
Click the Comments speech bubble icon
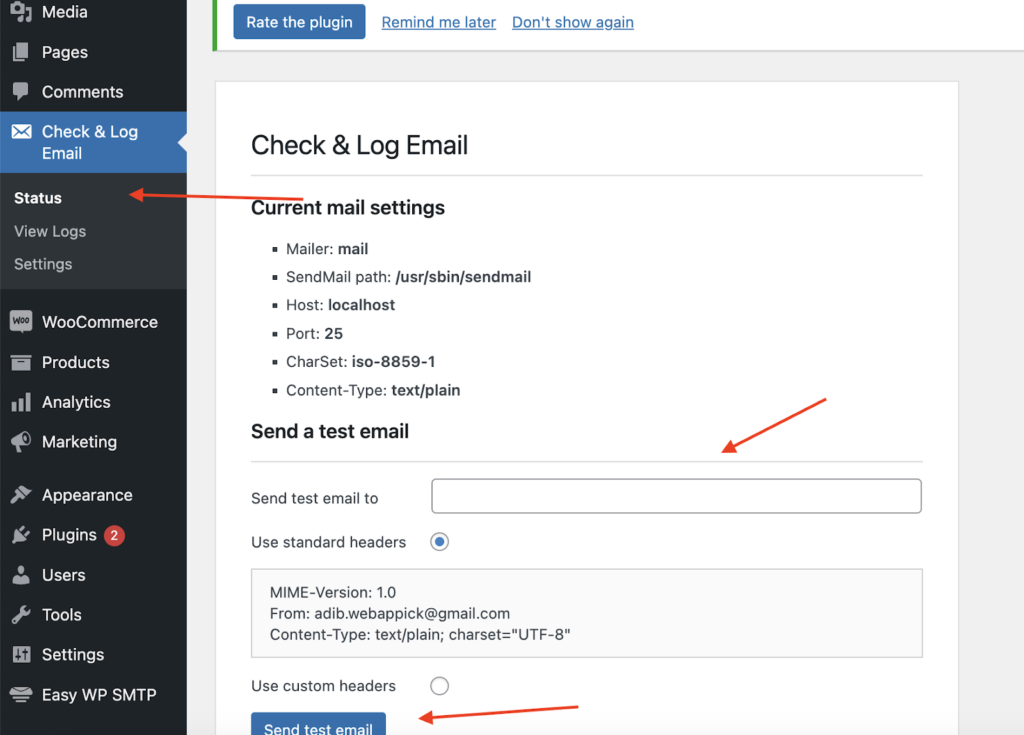click(23, 91)
